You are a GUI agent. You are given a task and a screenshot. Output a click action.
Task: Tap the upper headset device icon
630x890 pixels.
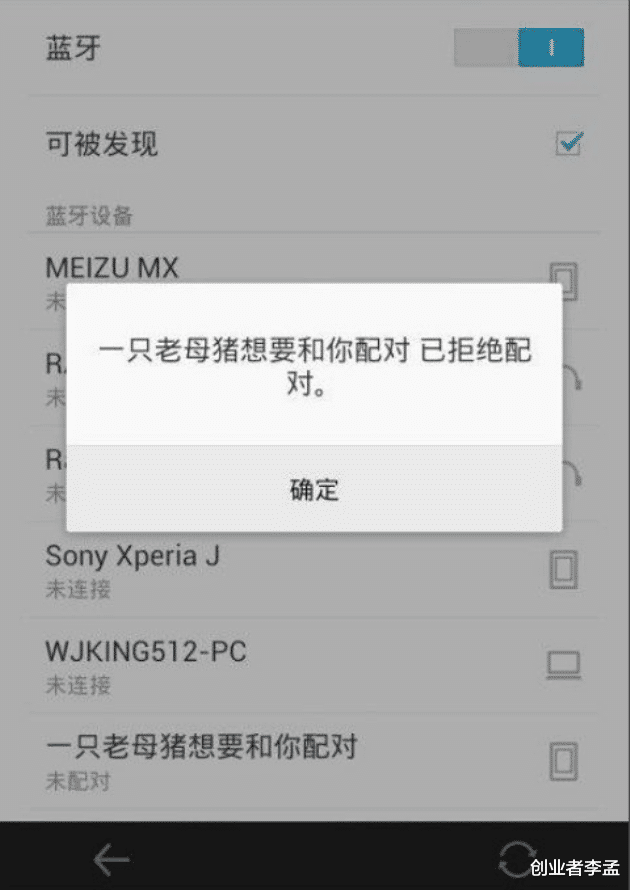pyautogui.click(x=572, y=377)
